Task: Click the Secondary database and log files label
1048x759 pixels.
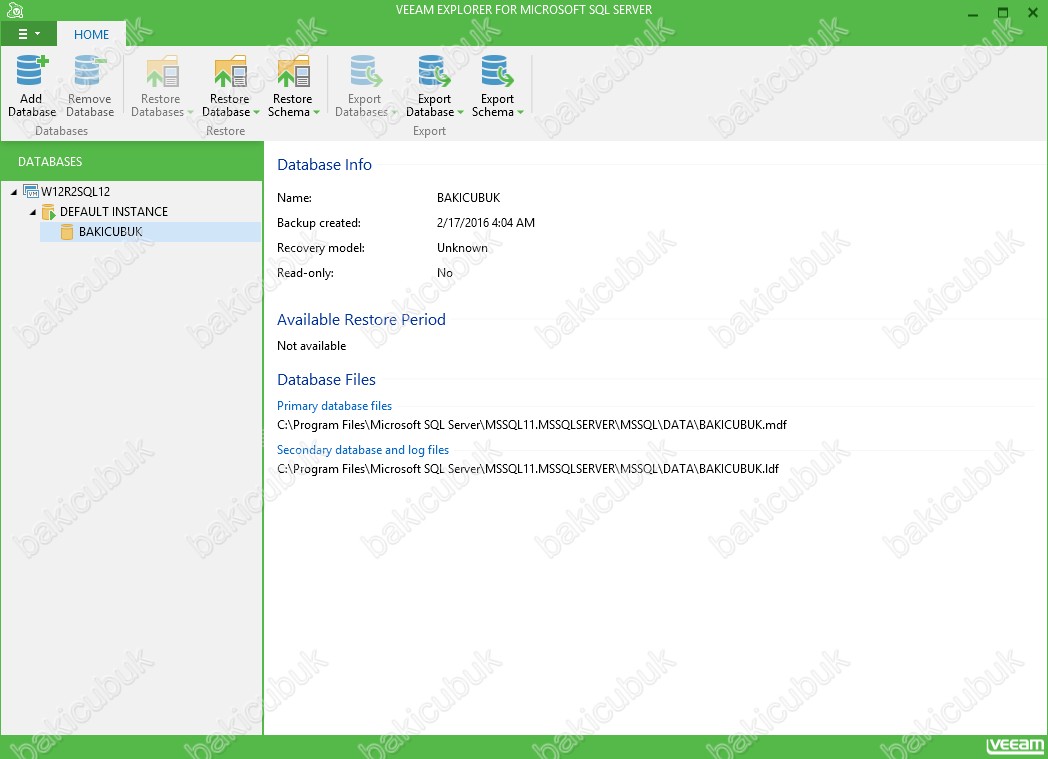Action: click(363, 450)
